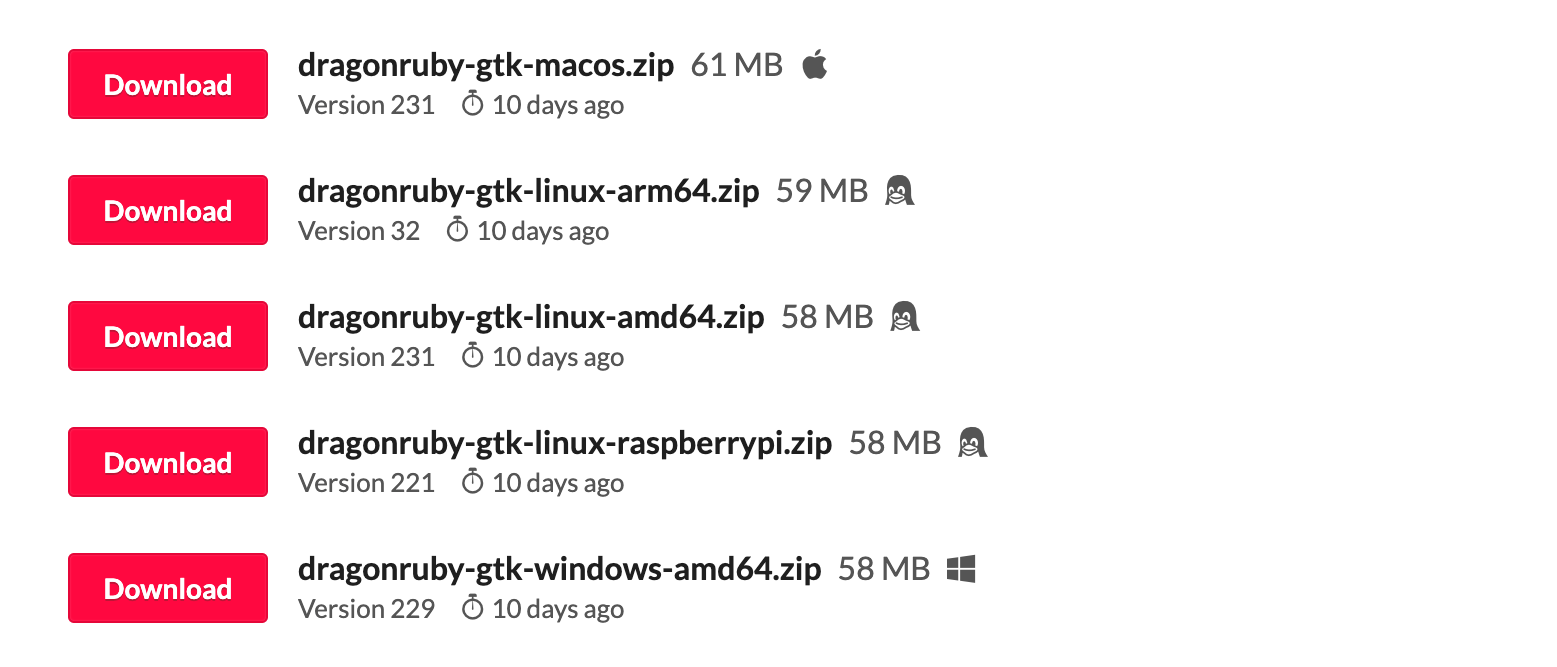Click the Linux icon next to linux-amd64

click(905, 317)
